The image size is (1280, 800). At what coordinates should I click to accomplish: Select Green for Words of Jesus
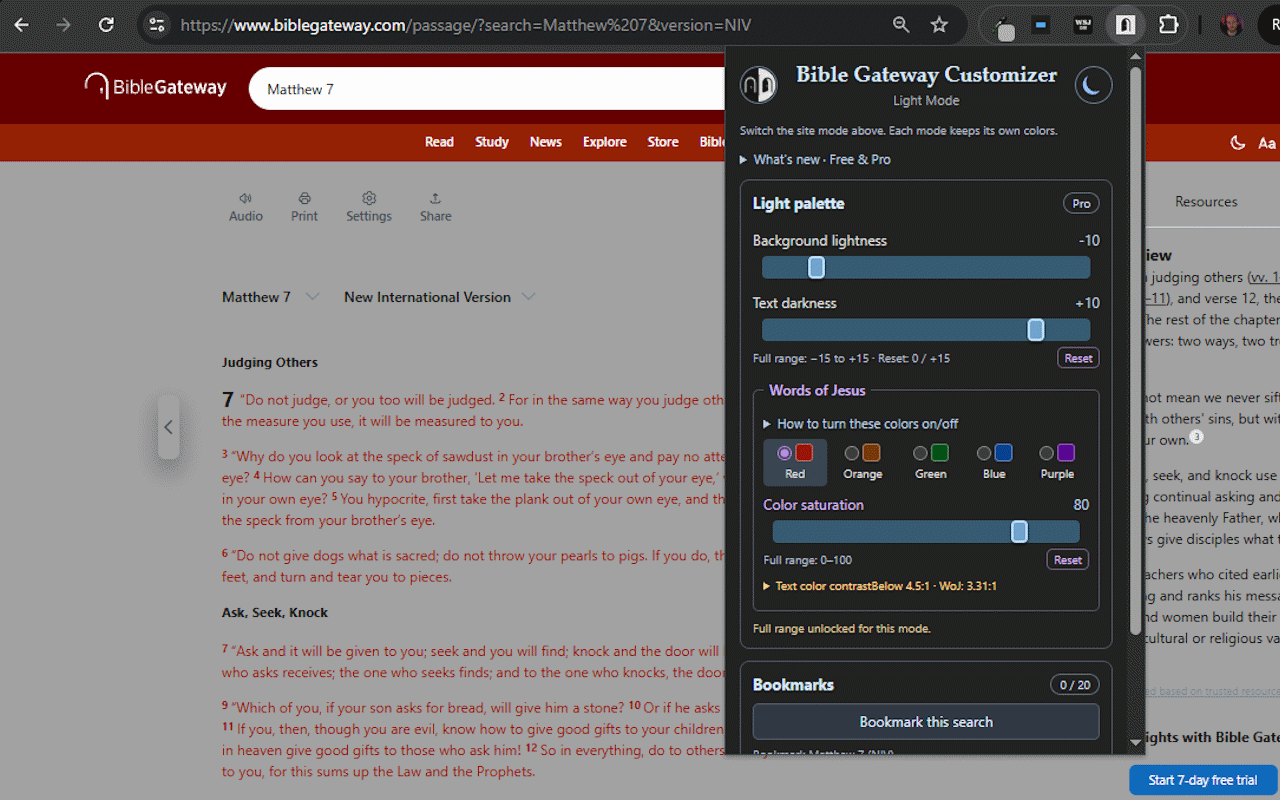(x=930, y=462)
